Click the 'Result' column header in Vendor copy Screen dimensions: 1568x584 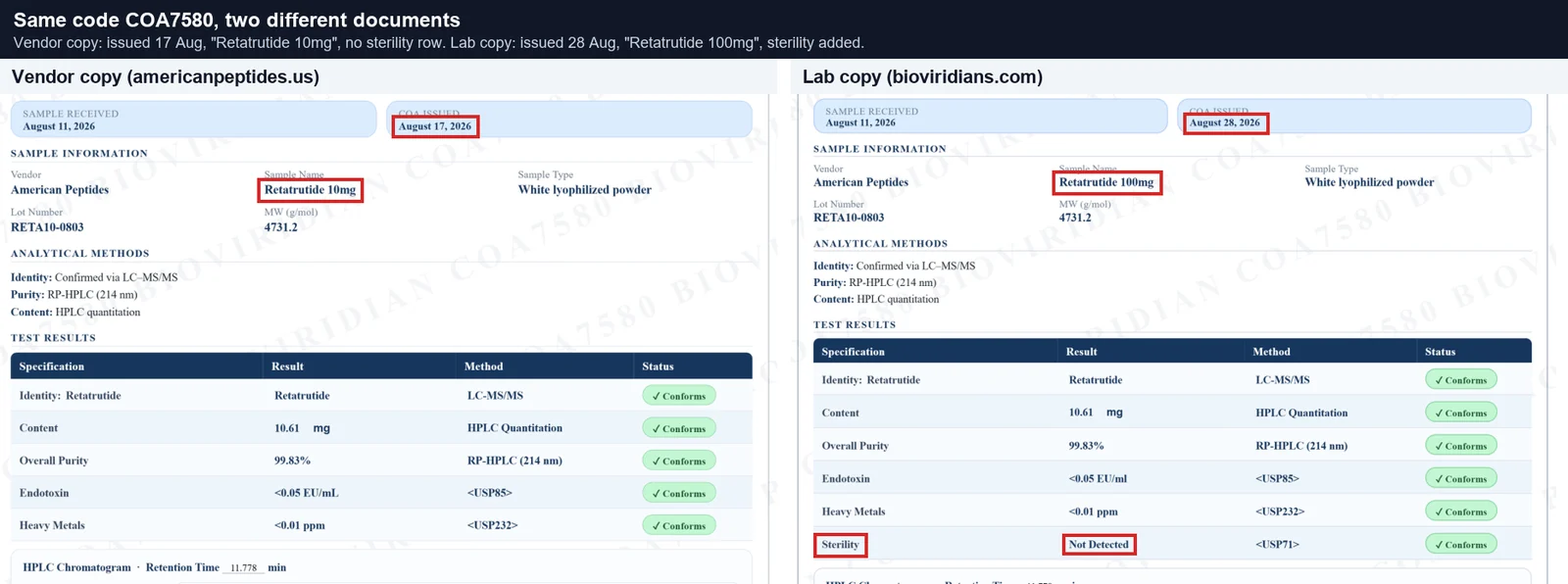287,366
